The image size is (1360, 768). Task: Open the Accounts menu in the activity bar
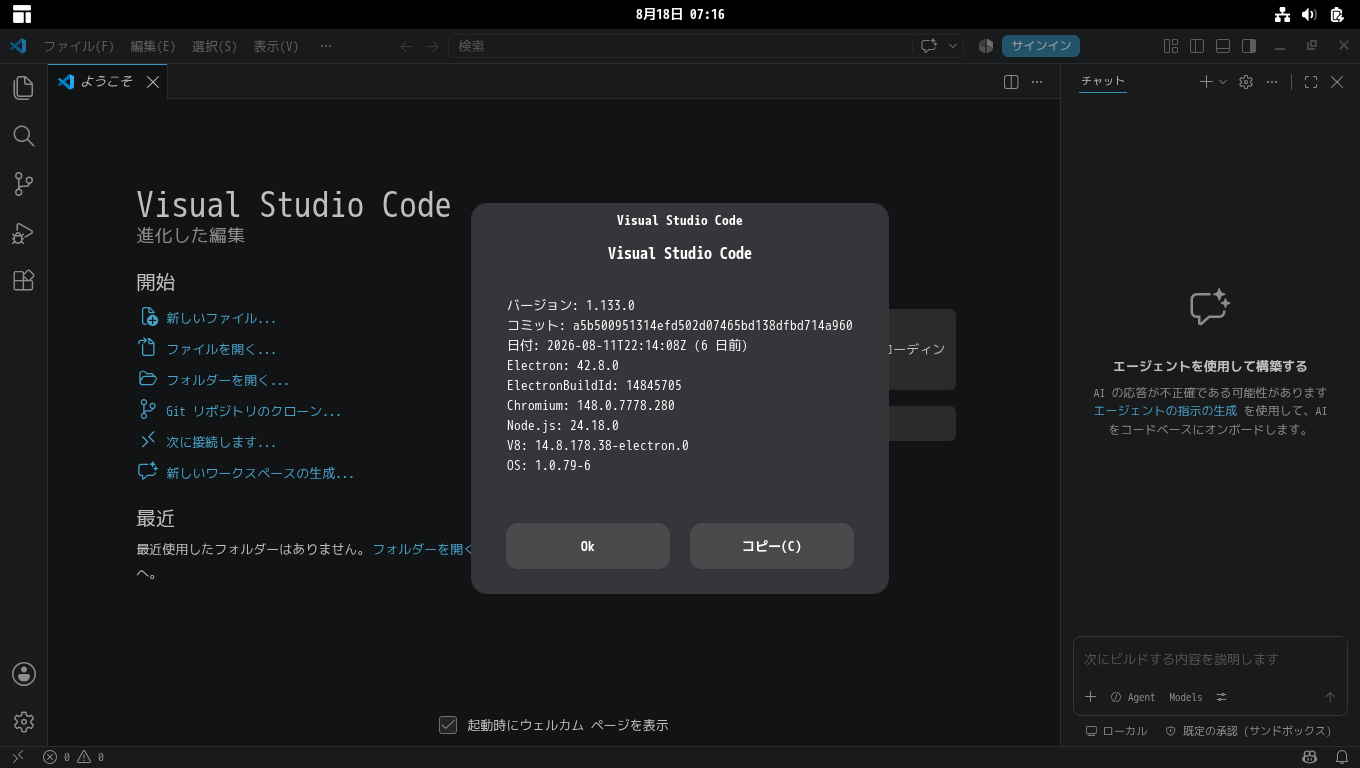point(24,674)
